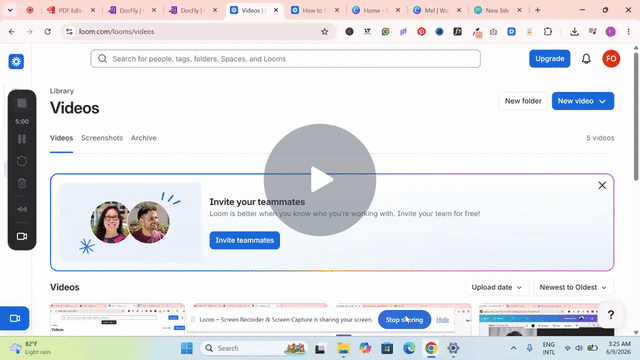Click the large video play button overlay
This screenshot has width=640, height=360.
(x=320, y=180)
